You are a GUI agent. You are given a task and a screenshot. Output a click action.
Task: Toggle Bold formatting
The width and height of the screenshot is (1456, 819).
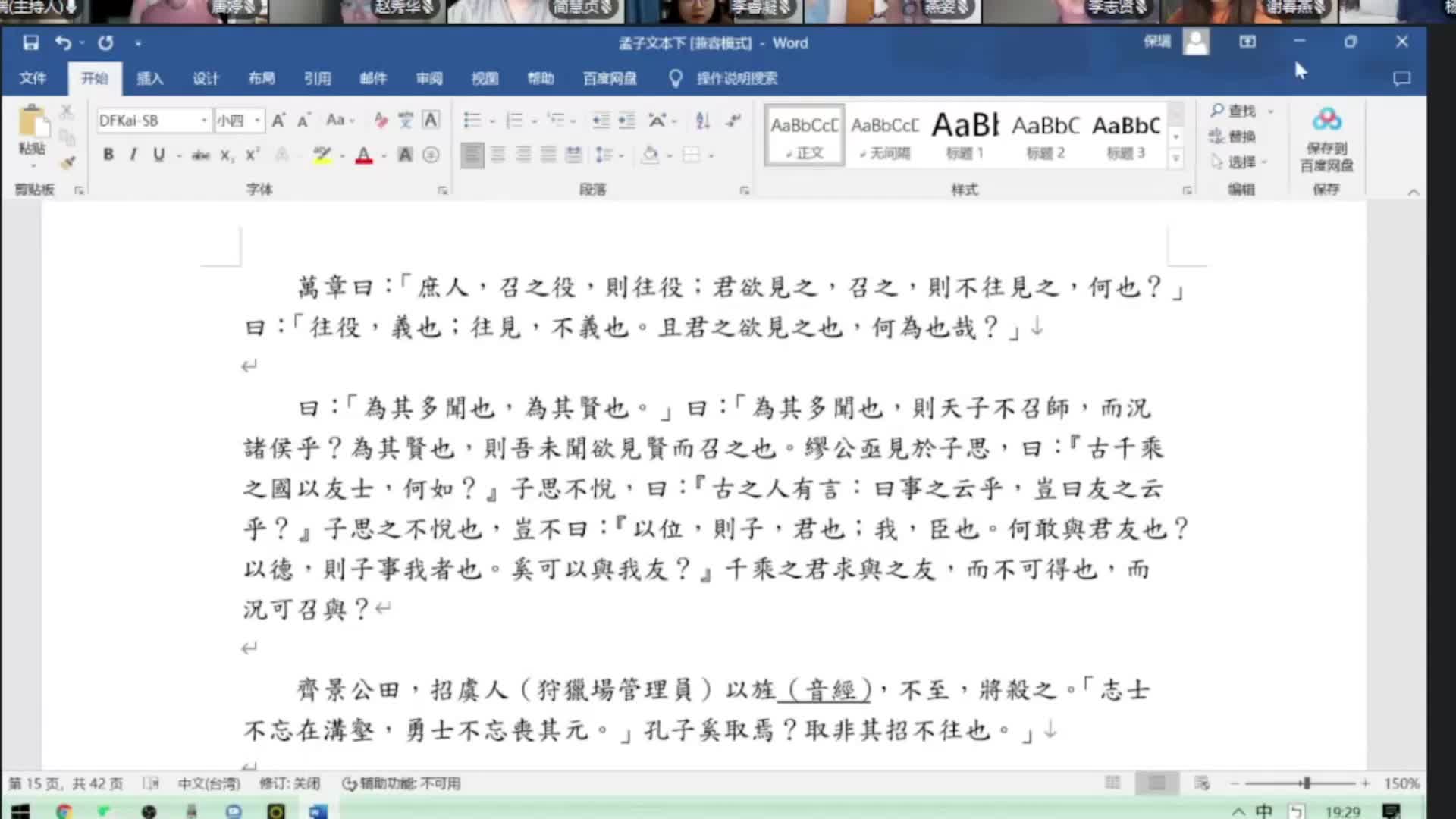click(108, 155)
